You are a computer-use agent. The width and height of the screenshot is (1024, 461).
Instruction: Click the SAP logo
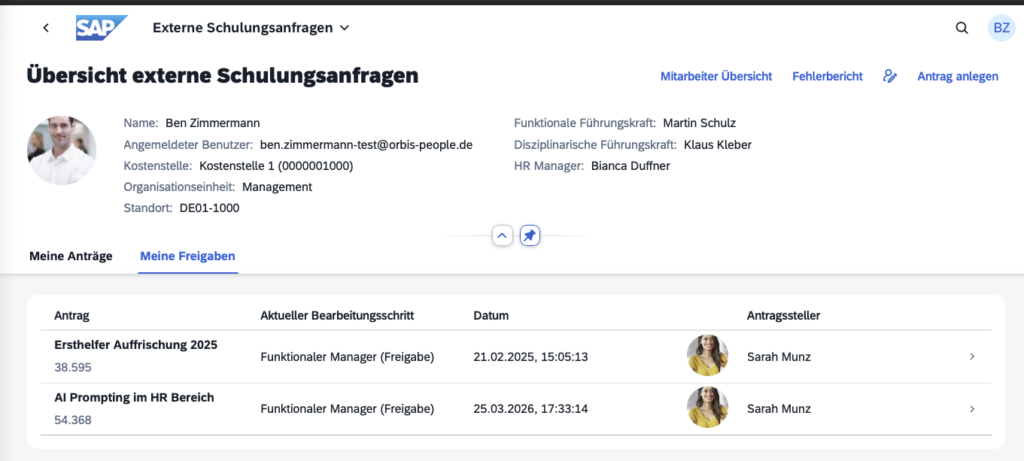[x=101, y=28]
